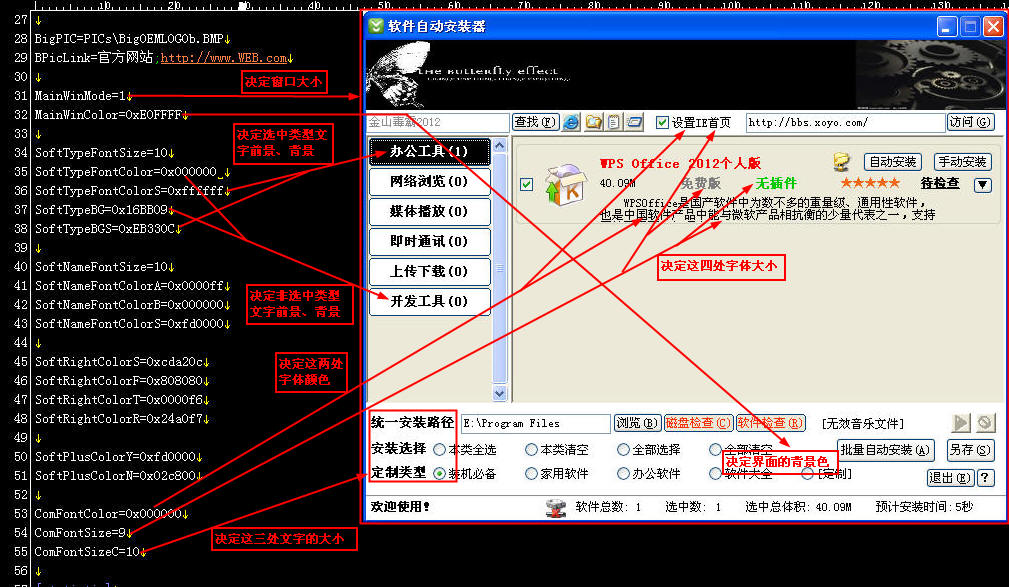Expand the WPS Office entry dropdown arrow
The image size is (1009, 587).
click(x=982, y=185)
